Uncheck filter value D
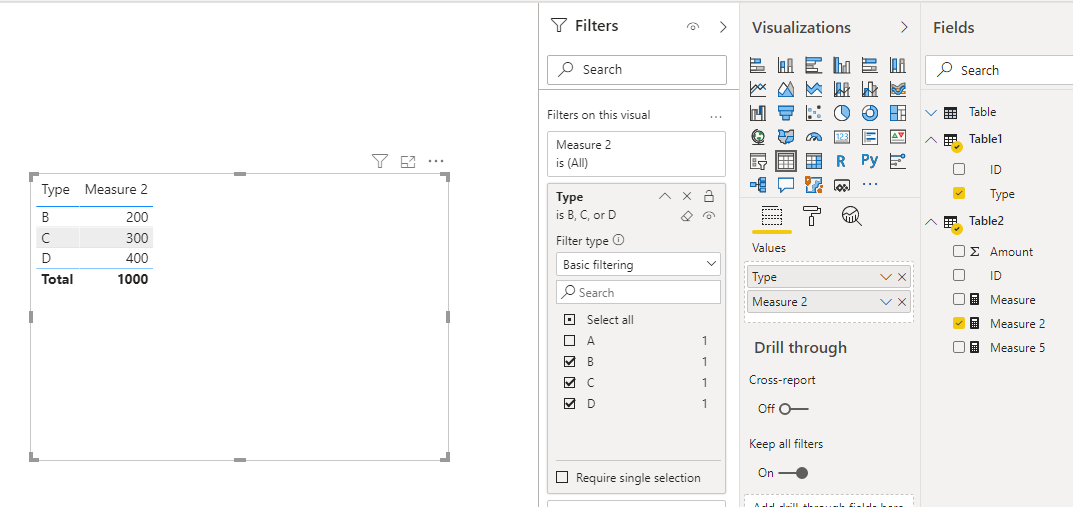Image resolution: width=1073 pixels, height=507 pixels. (x=569, y=404)
